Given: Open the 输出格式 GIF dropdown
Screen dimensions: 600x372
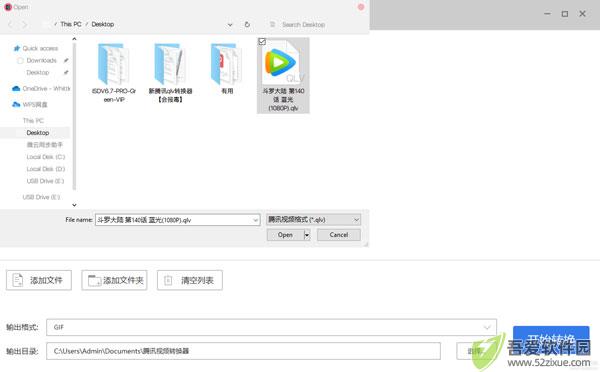Looking at the screenshot, I should pos(271,327).
